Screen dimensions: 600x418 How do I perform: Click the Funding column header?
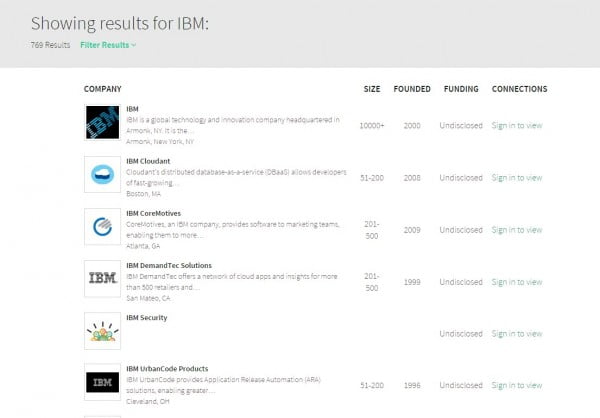click(460, 89)
